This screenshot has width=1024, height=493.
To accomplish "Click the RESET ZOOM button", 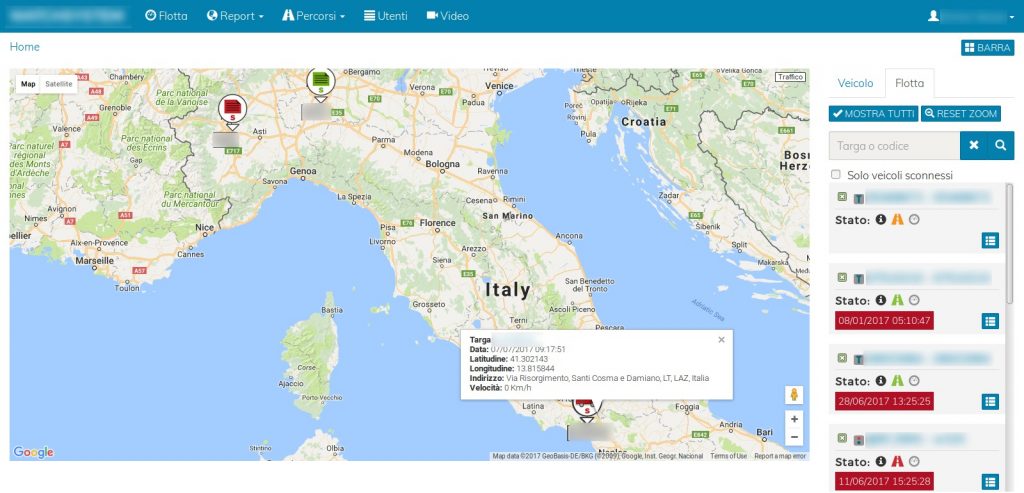I will (x=961, y=114).
